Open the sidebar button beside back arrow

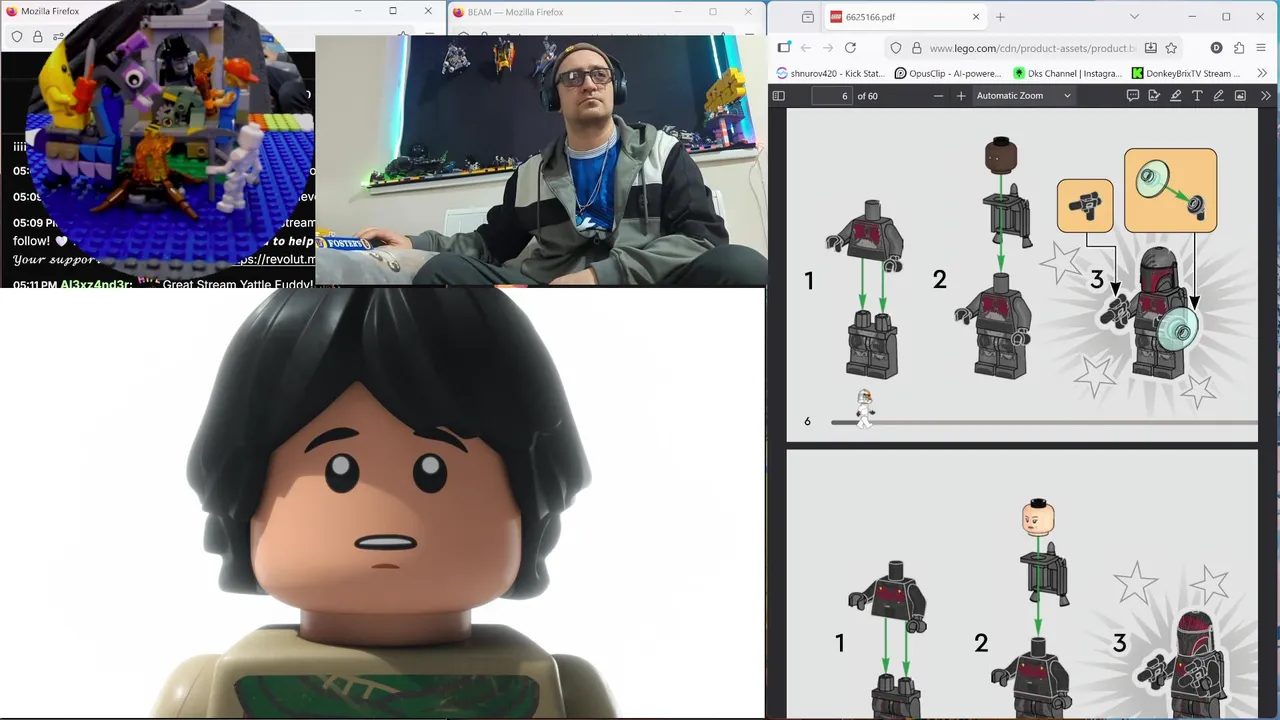(784, 48)
